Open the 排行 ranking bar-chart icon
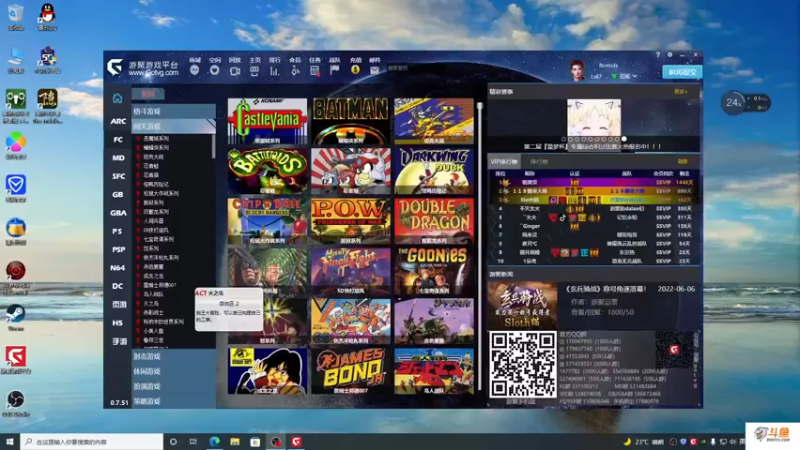 pyautogui.click(x=274, y=71)
